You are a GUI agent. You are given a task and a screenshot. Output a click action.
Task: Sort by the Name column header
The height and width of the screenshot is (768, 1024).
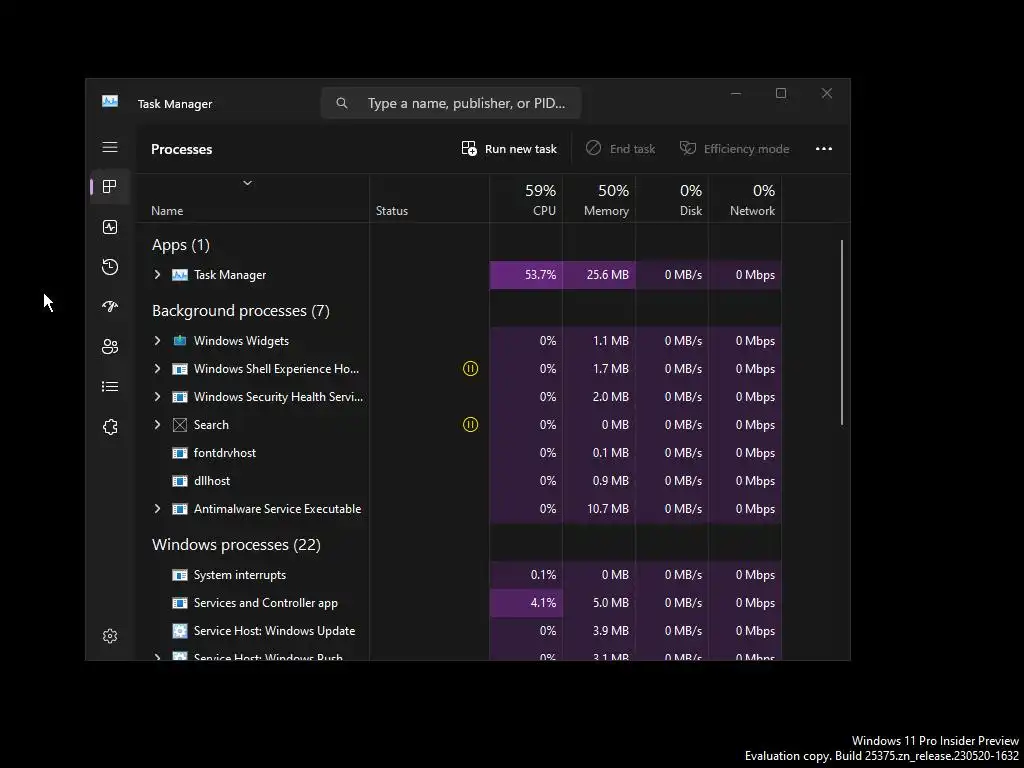coord(252,199)
